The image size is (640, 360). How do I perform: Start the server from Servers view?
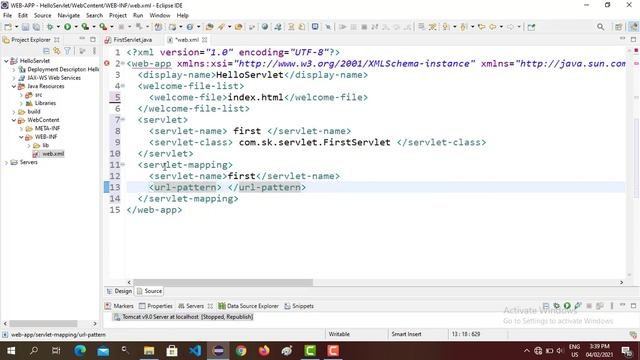click(x=567, y=306)
